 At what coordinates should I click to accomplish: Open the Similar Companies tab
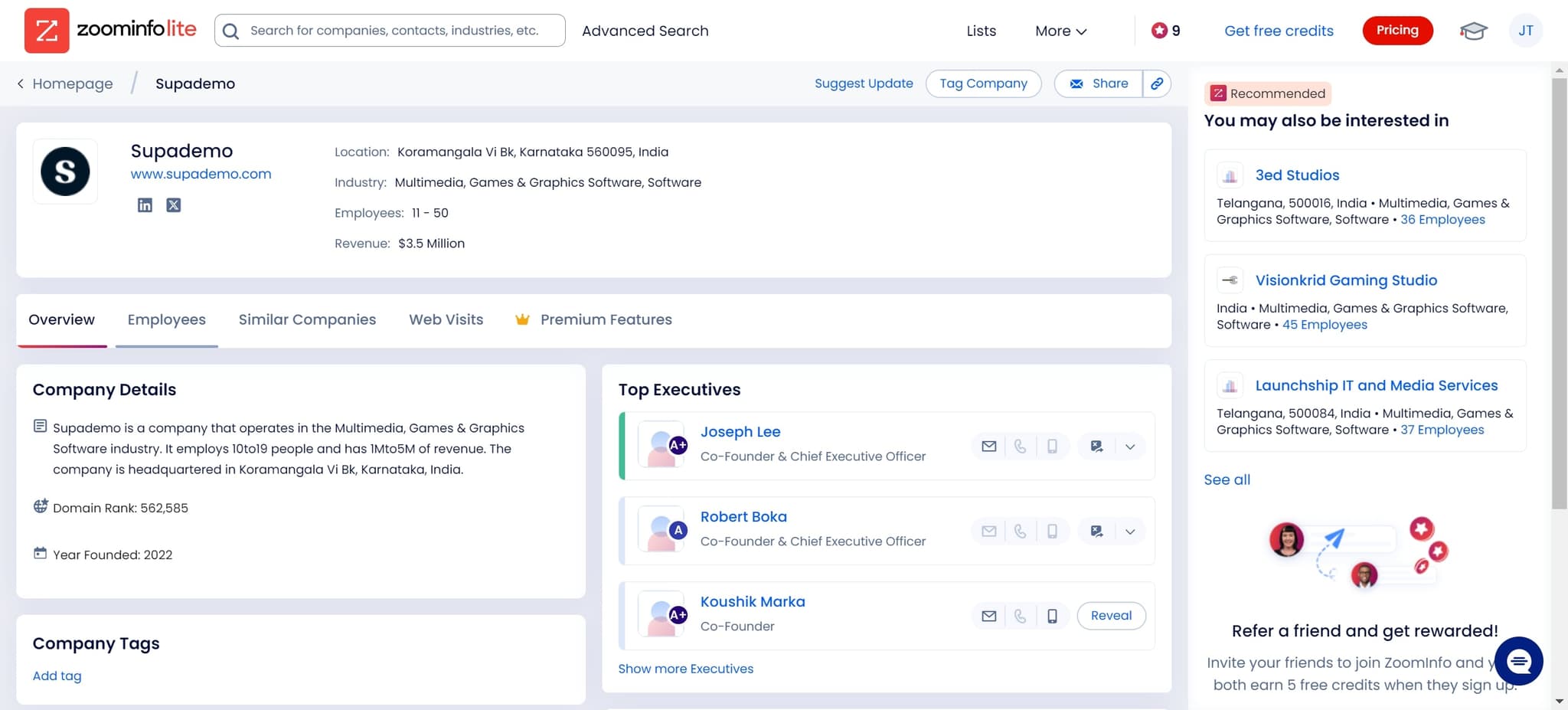click(x=307, y=319)
